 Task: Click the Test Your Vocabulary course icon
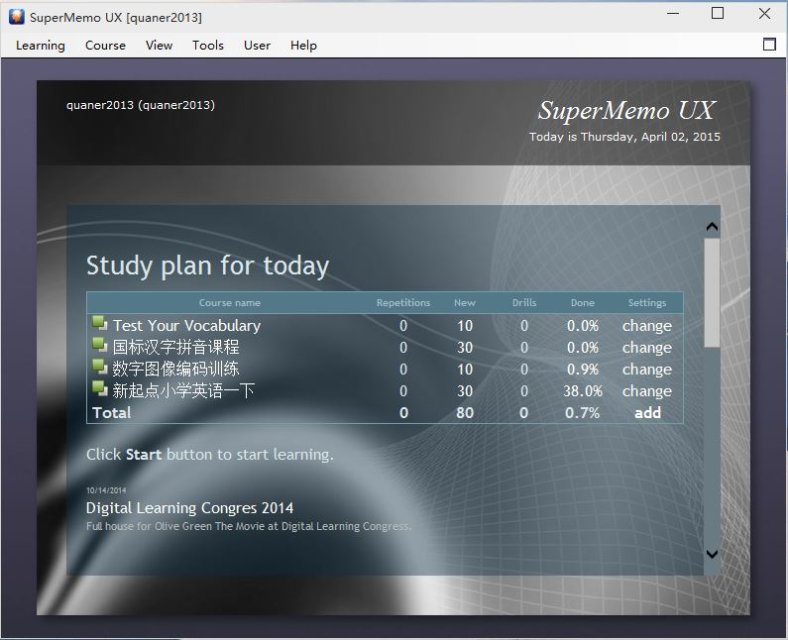click(x=100, y=323)
